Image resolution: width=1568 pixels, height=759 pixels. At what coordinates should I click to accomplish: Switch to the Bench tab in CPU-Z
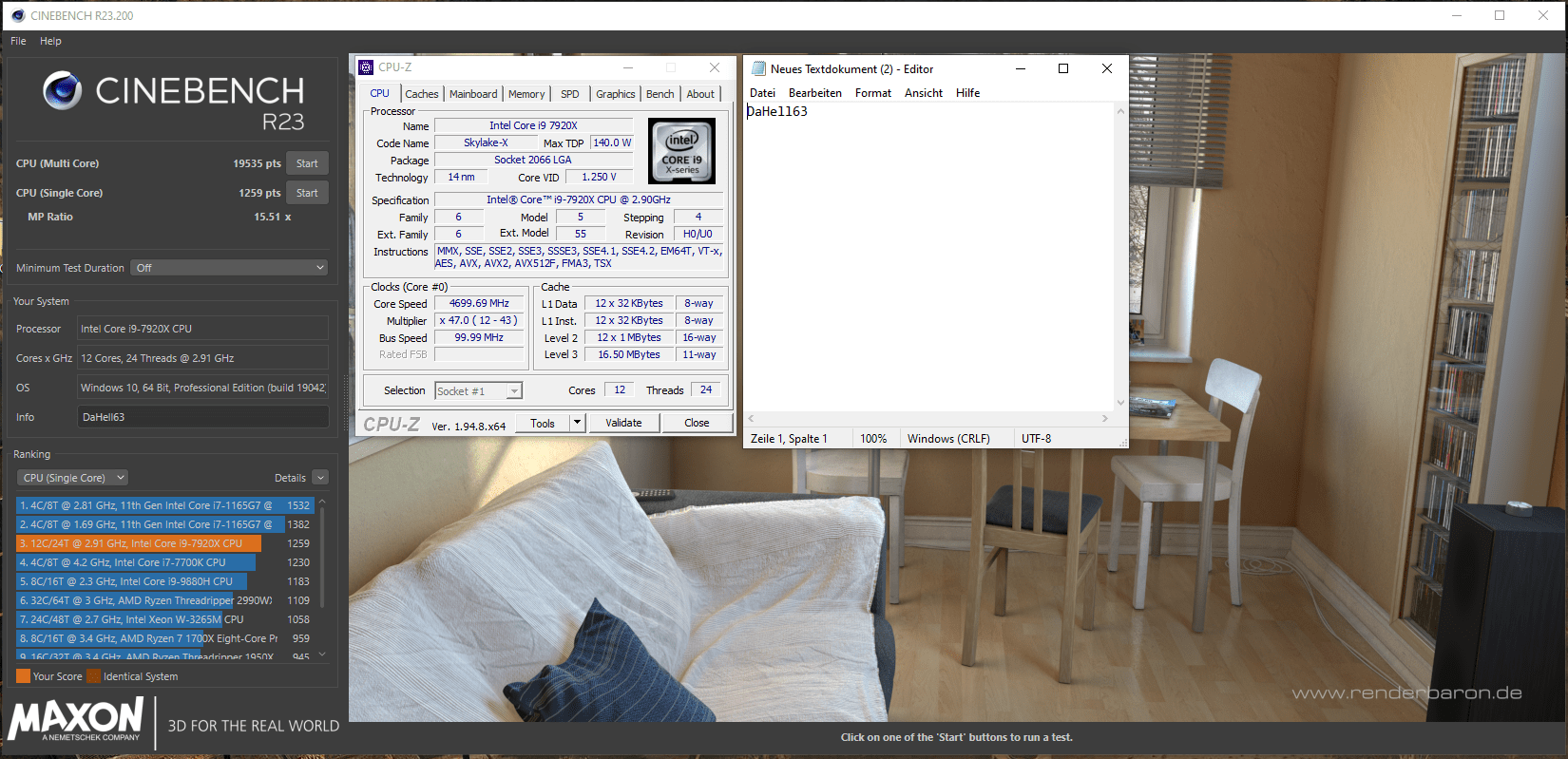click(x=660, y=94)
